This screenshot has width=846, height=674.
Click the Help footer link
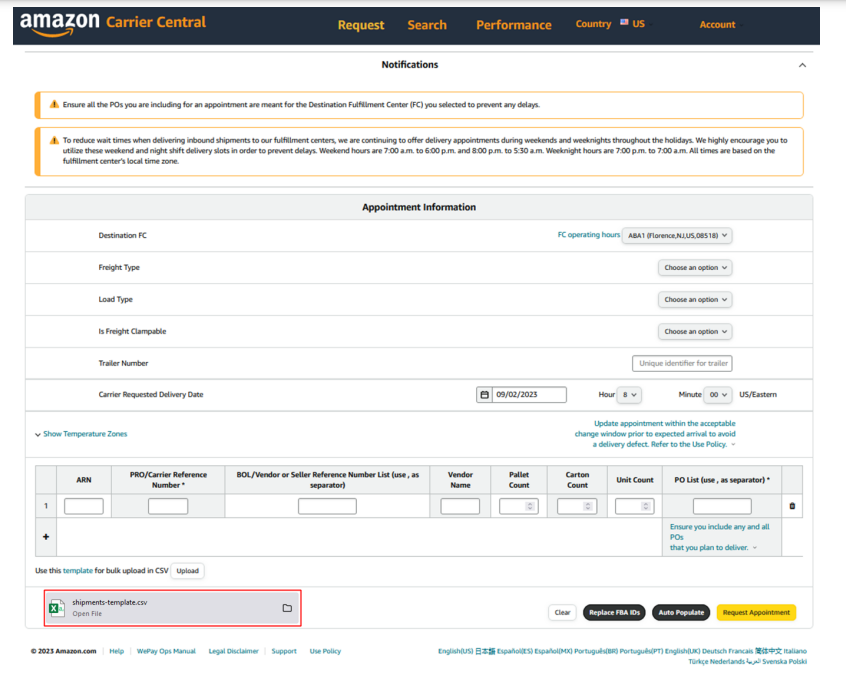[117, 651]
